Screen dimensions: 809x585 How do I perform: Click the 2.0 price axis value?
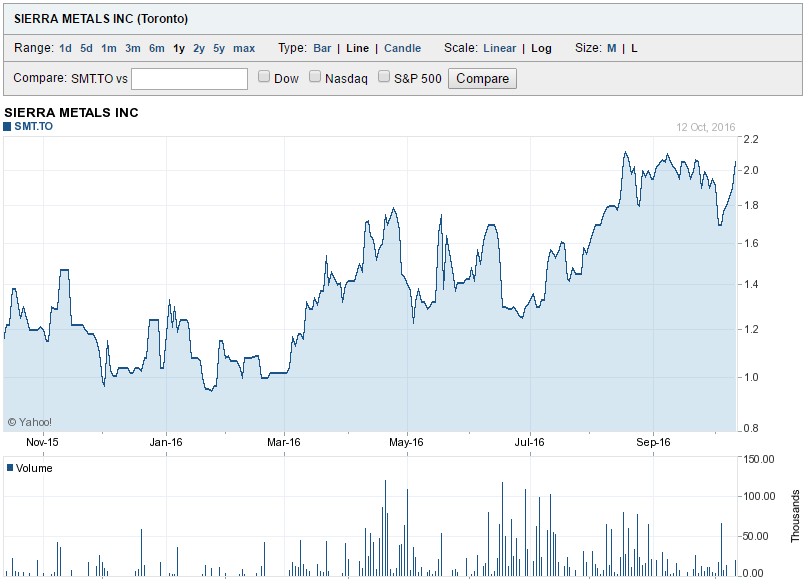click(751, 170)
